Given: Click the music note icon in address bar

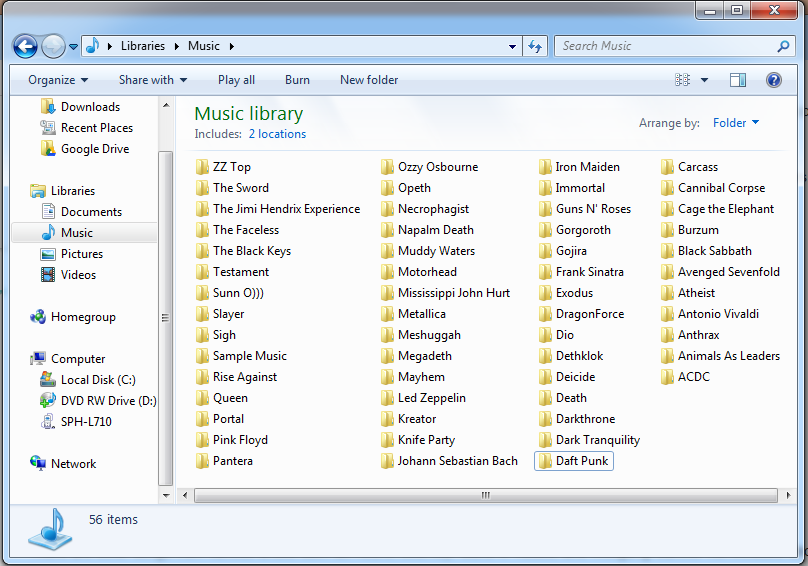Looking at the screenshot, I should (93, 46).
